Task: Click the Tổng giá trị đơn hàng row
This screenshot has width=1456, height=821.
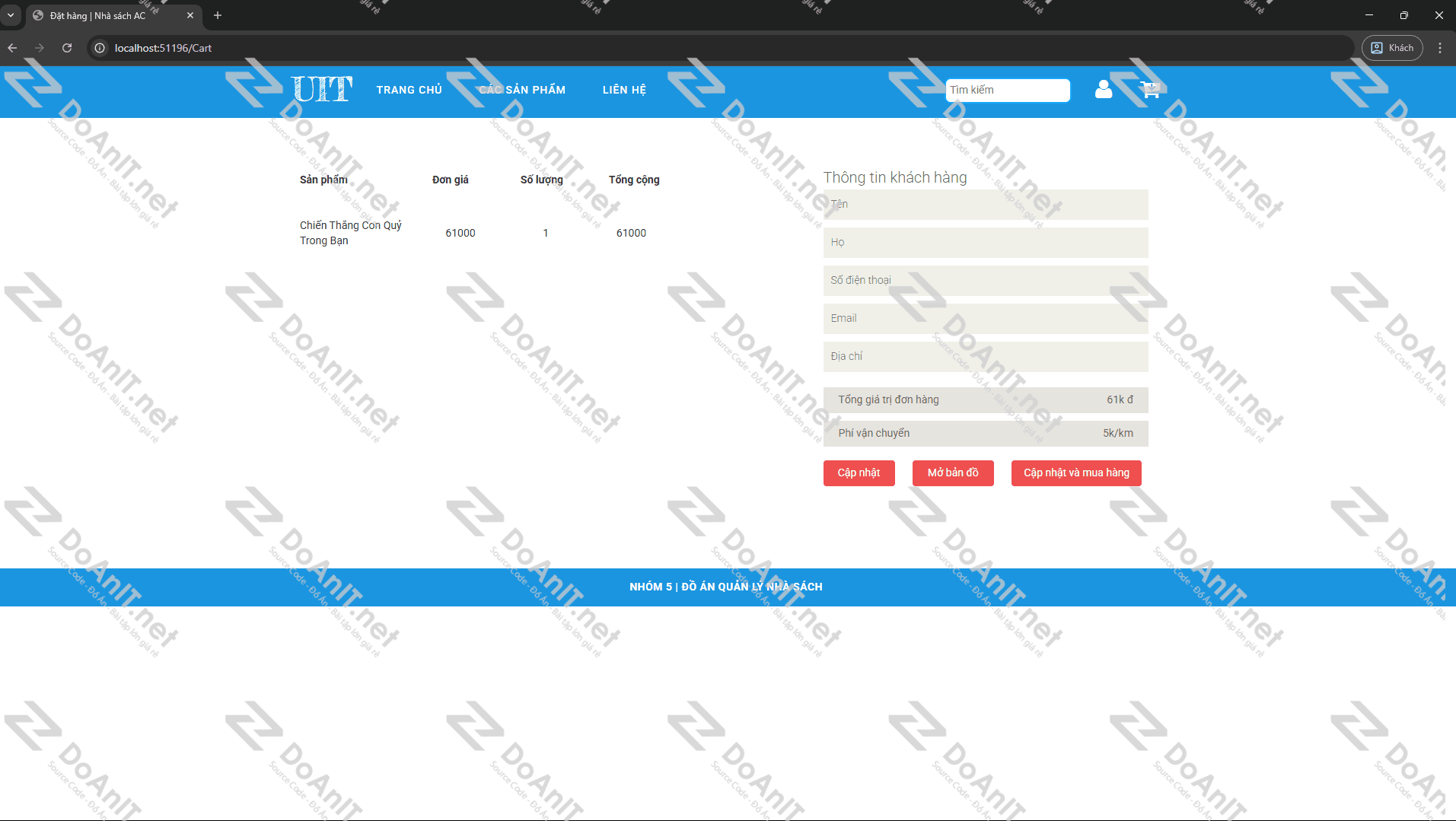Action: [x=986, y=400]
